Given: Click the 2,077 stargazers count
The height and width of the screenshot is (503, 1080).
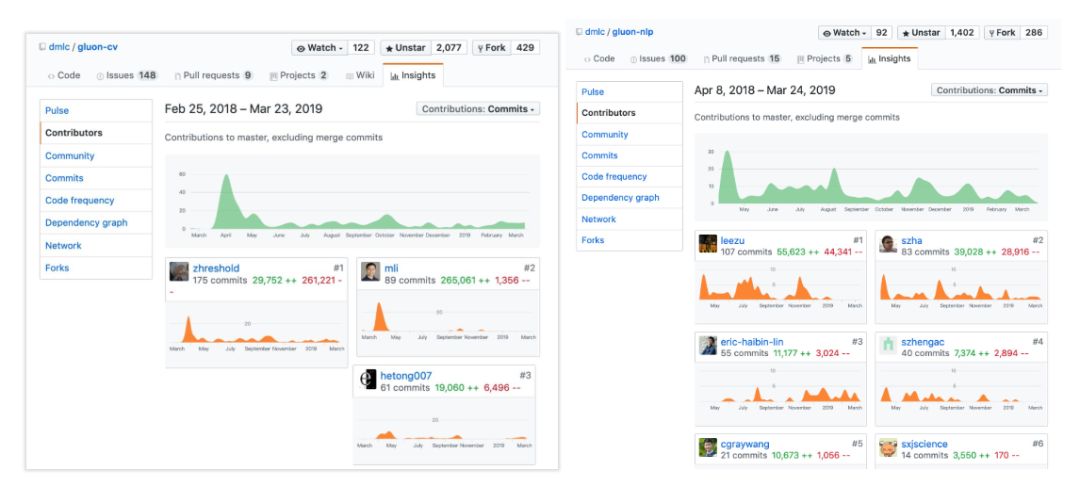Looking at the screenshot, I should coord(449,48).
